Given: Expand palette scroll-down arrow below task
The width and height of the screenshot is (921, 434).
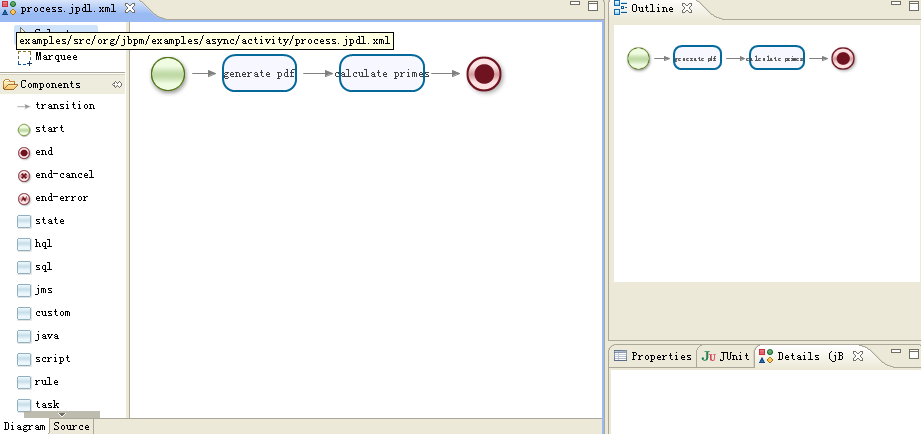Looking at the screenshot, I should [62, 415].
